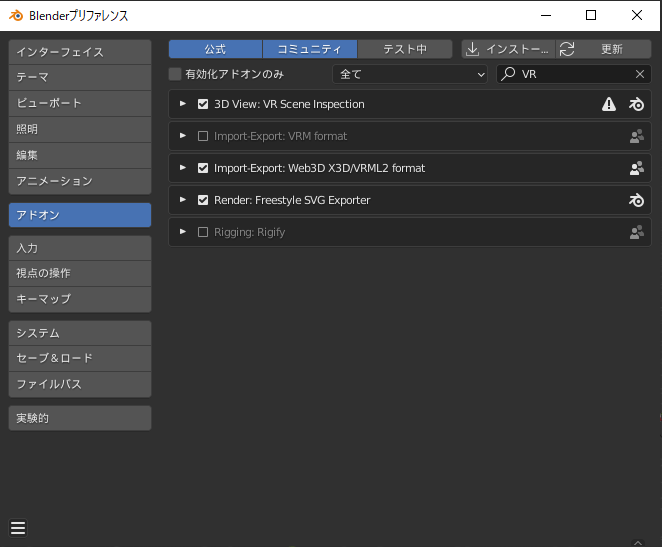Click community icon on Web3D X3D/VRML2 row

click(637, 168)
